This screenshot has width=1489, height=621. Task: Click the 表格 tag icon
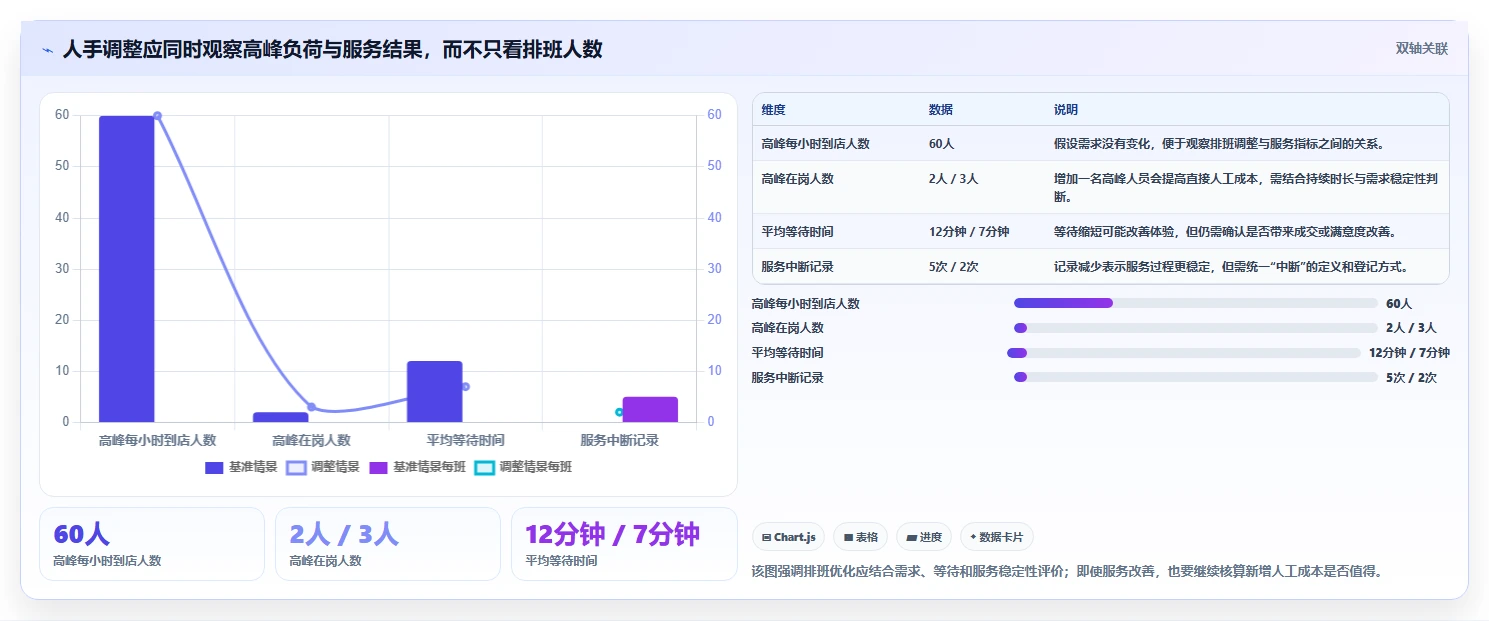[848, 537]
